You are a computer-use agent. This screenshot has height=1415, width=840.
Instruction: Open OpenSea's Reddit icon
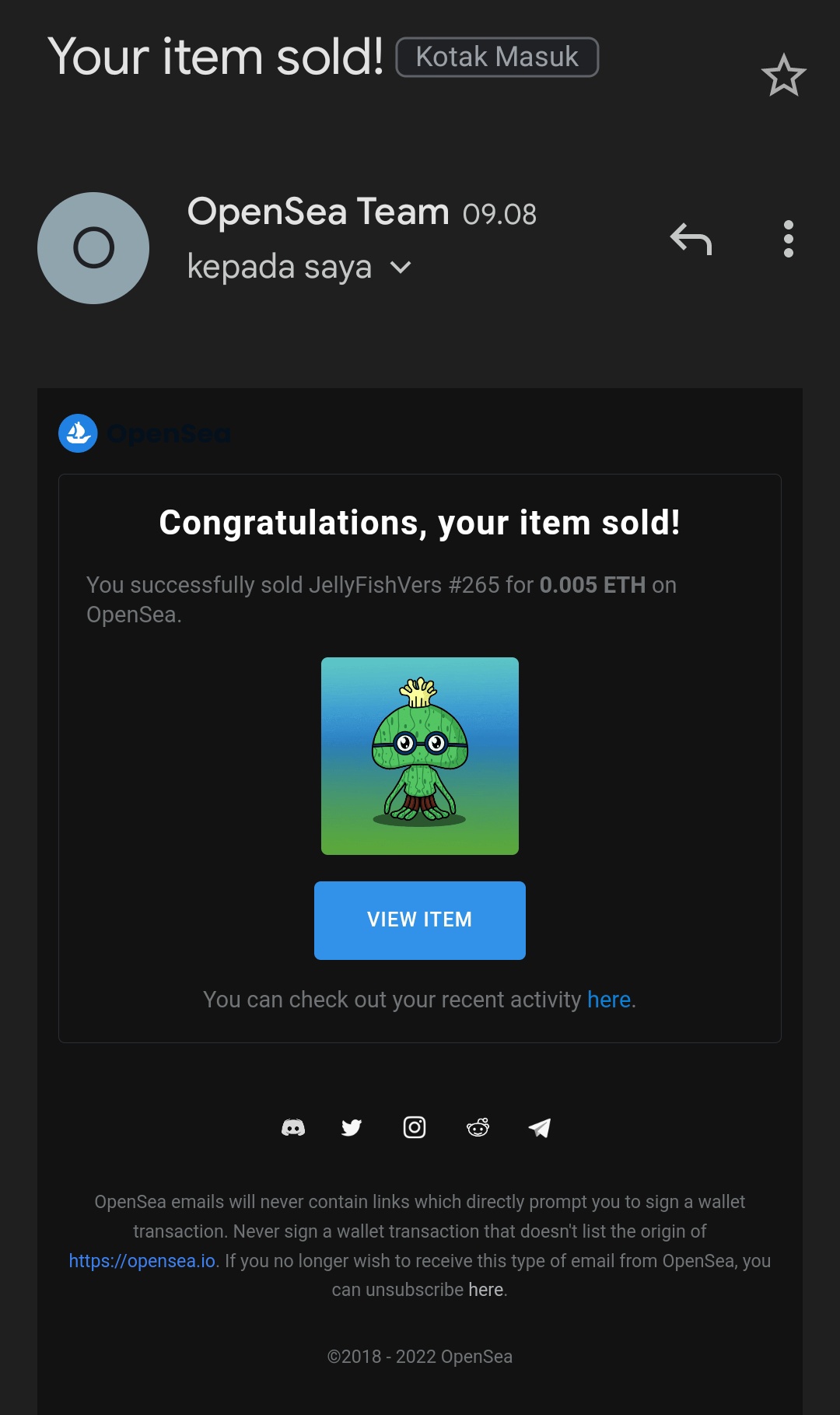point(478,1127)
